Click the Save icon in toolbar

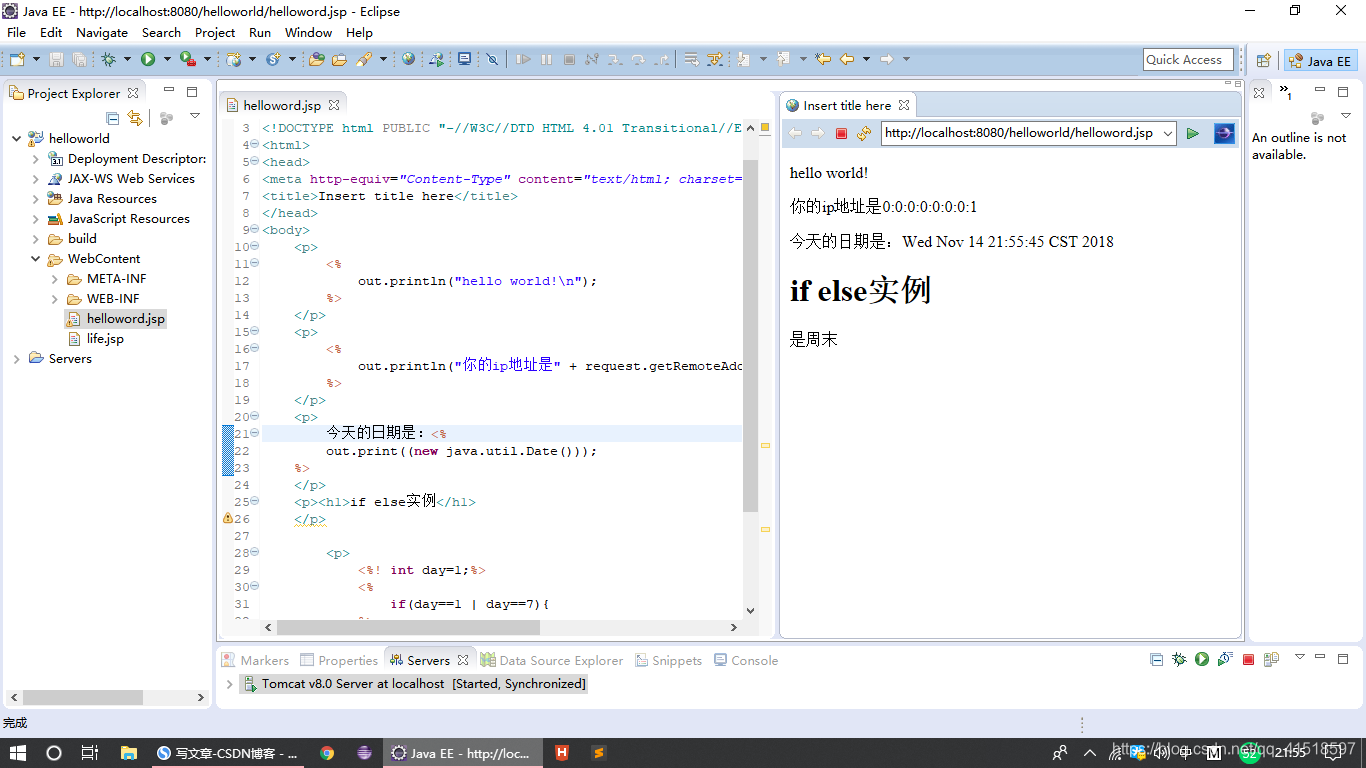(x=57, y=60)
